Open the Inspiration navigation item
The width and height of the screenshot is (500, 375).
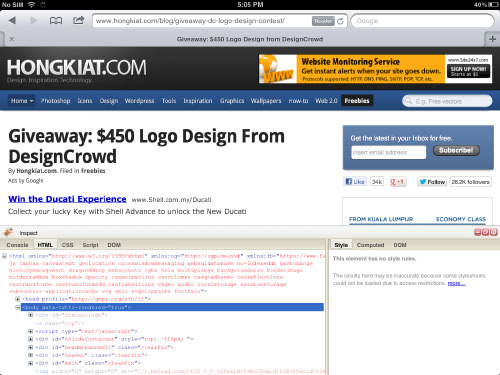point(198,101)
